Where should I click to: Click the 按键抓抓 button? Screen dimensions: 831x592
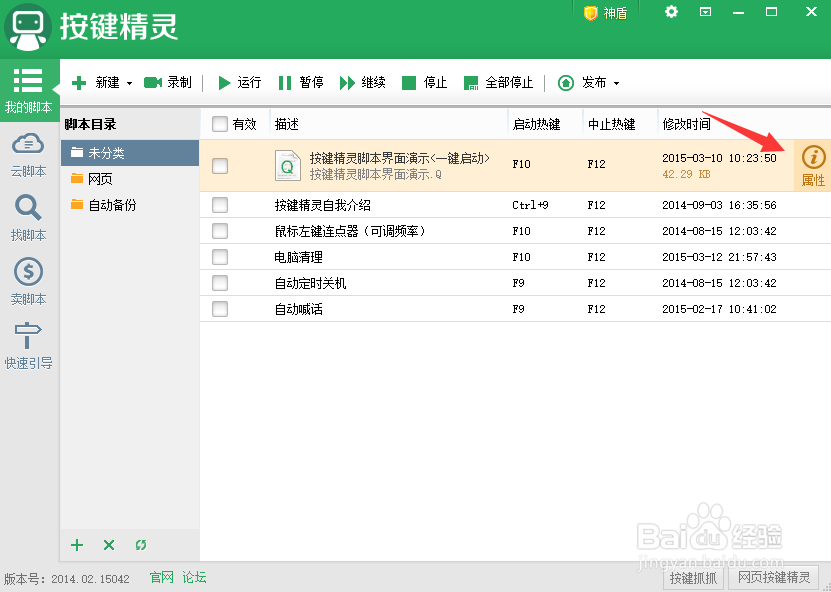click(x=693, y=578)
